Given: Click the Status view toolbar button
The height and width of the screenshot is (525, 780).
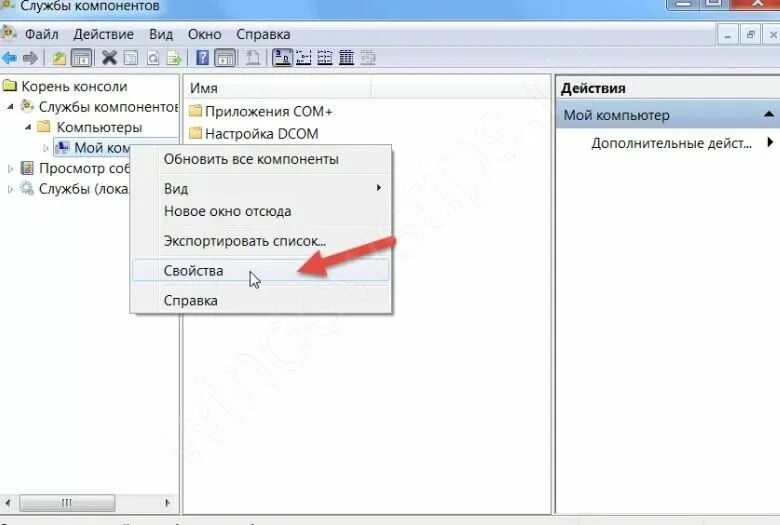Looking at the screenshot, I should tap(368, 58).
